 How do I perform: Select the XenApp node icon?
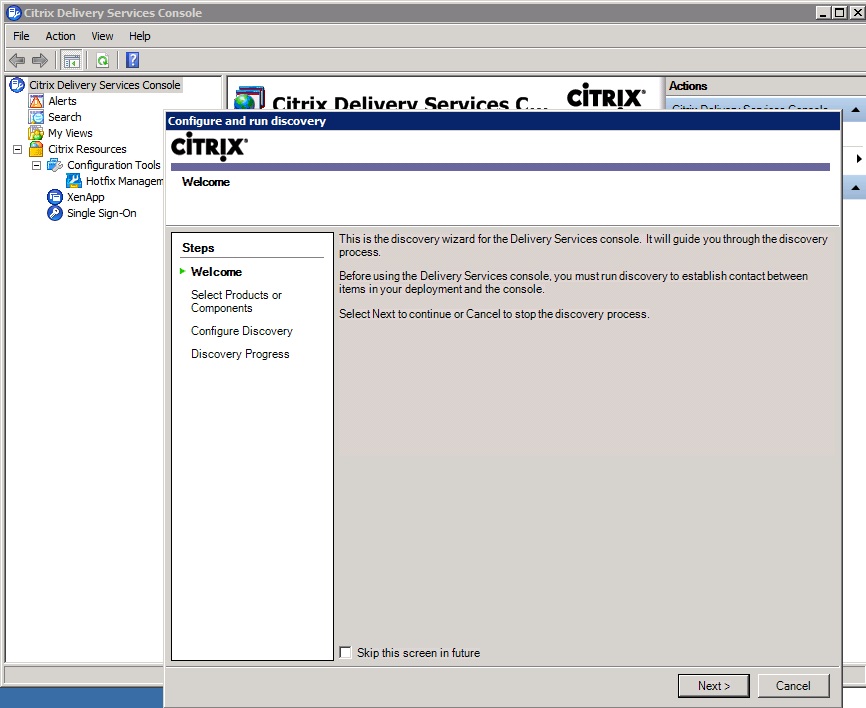click(55, 197)
